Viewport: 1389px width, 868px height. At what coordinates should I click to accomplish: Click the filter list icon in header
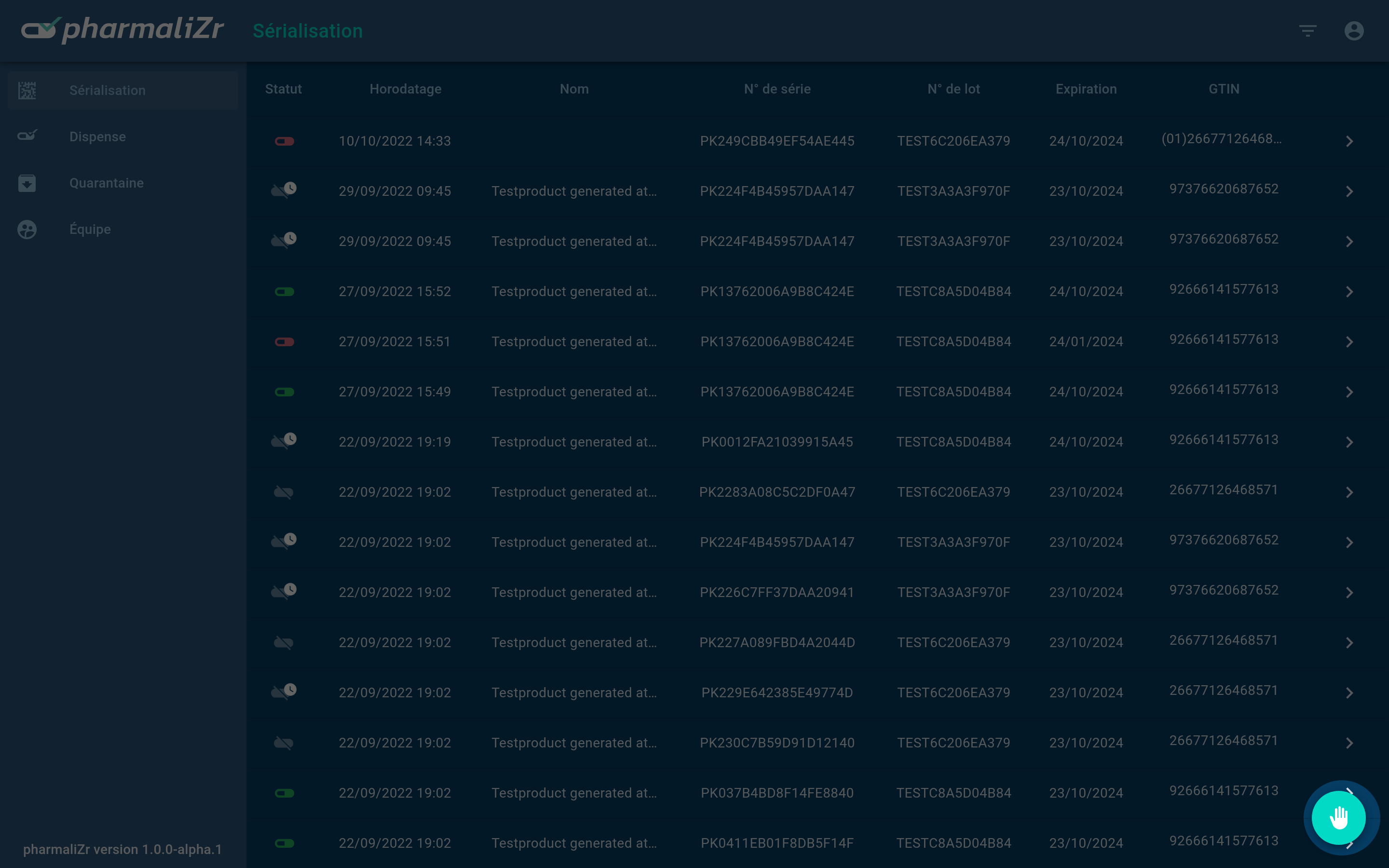pos(1307,30)
